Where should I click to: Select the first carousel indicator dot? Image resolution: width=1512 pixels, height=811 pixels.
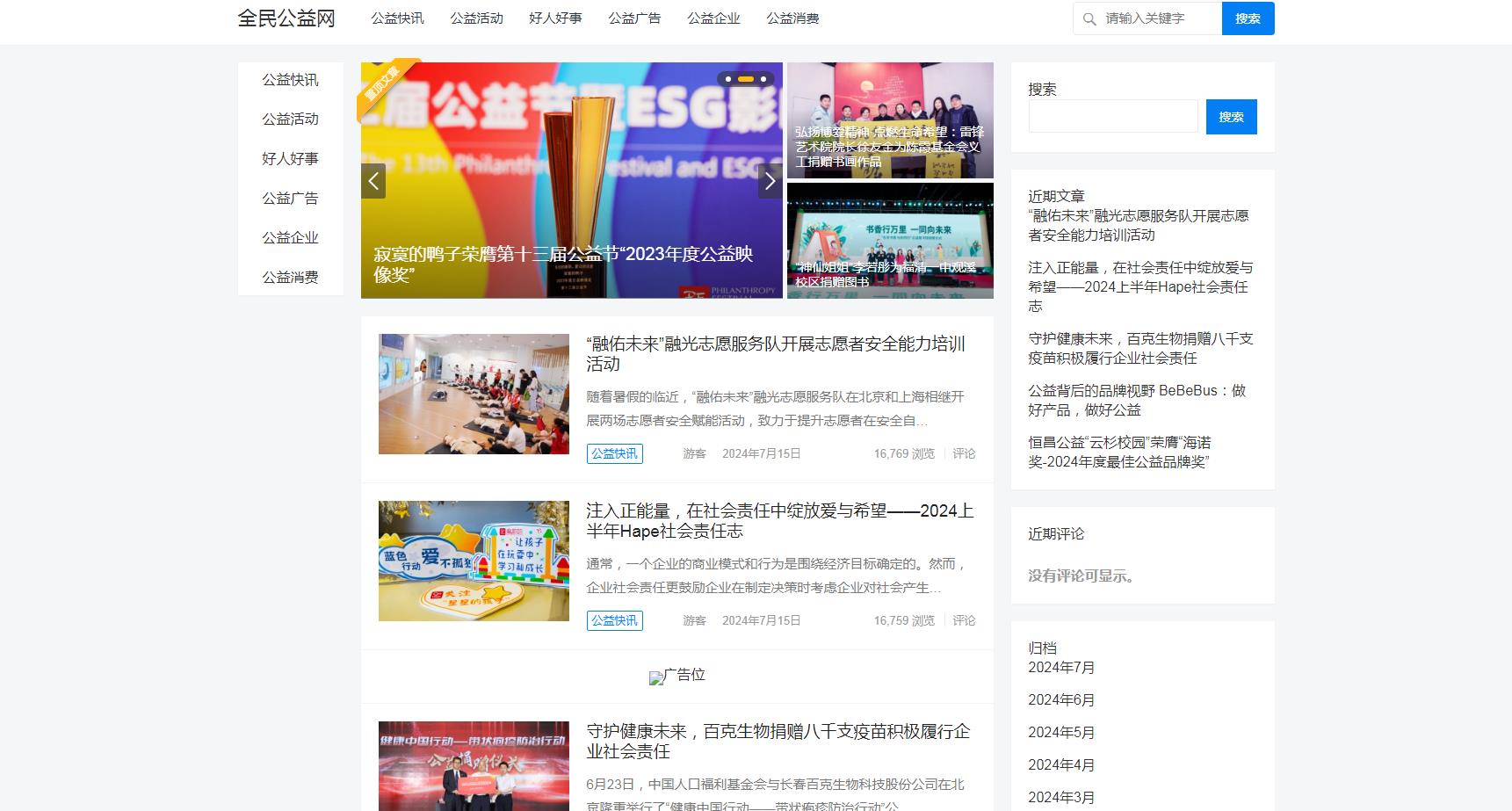point(728,79)
